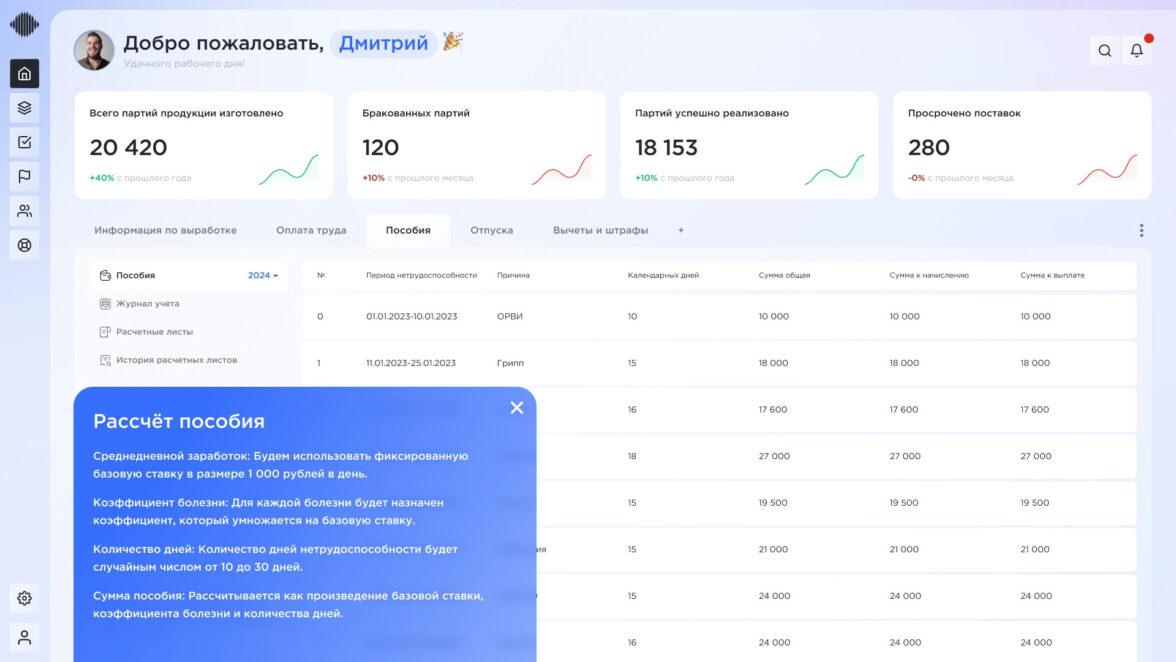Click the search magnifier icon
1176x662 pixels.
click(x=1104, y=51)
